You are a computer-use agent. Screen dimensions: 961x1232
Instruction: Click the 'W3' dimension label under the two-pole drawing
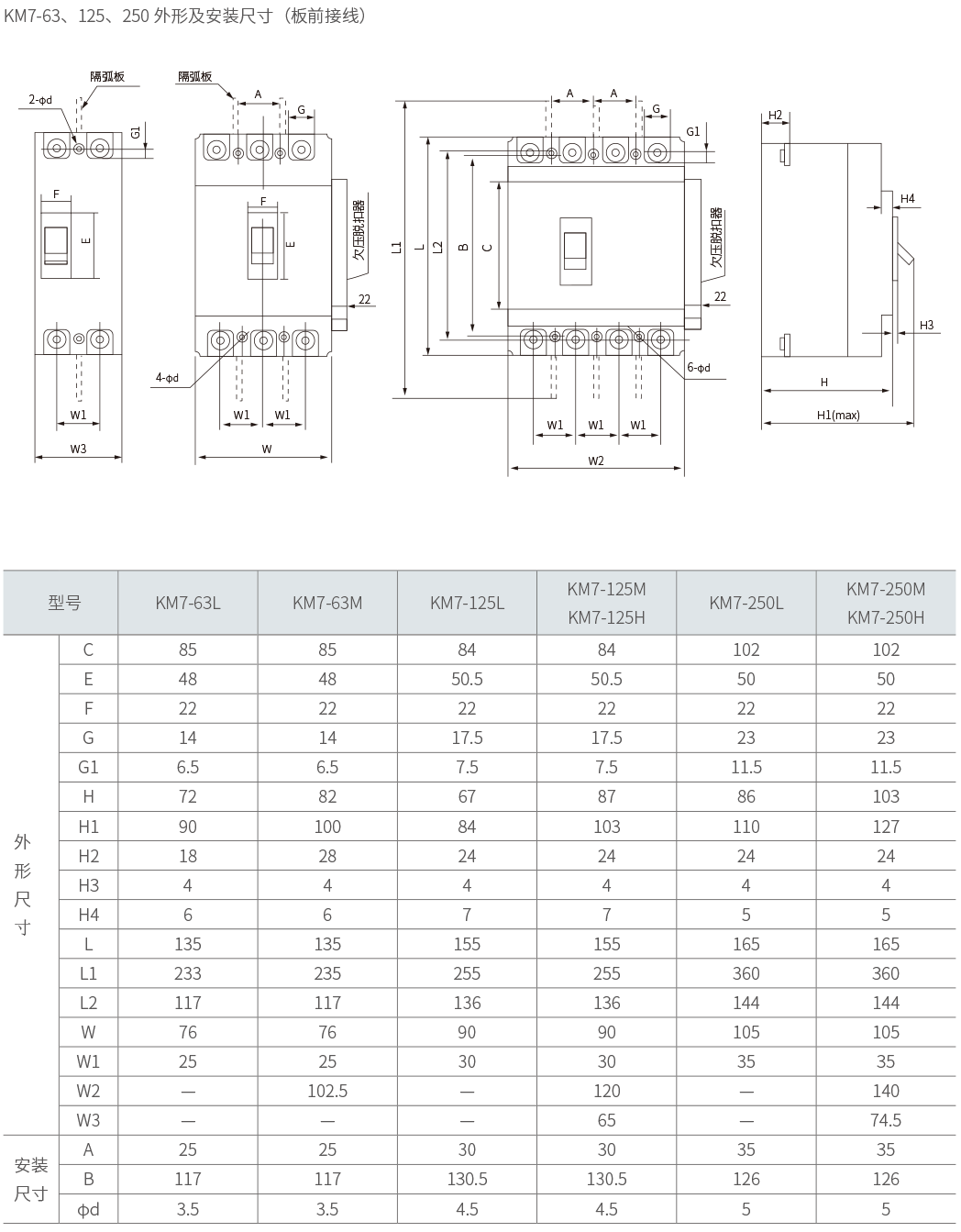pyautogui.click(x=78, y=449)
